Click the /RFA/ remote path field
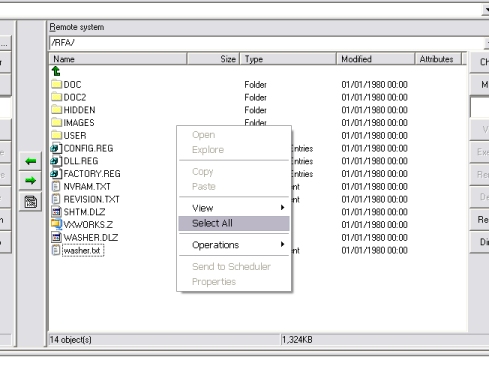Image resolution: width=489 pixels, height=366 pixels. (267, 43)
